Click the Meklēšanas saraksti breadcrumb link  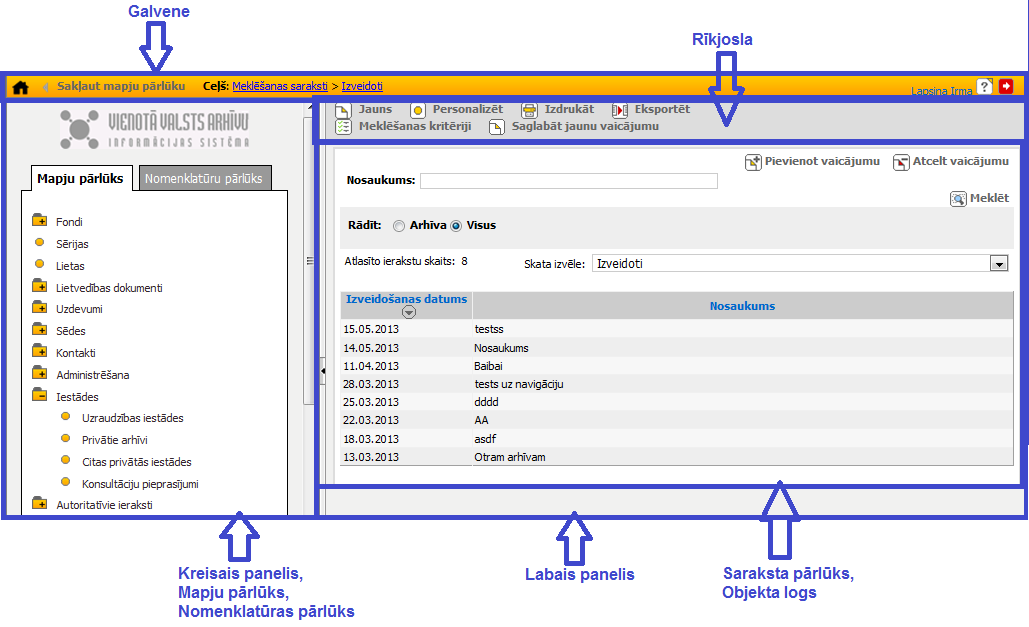point(280,87)
